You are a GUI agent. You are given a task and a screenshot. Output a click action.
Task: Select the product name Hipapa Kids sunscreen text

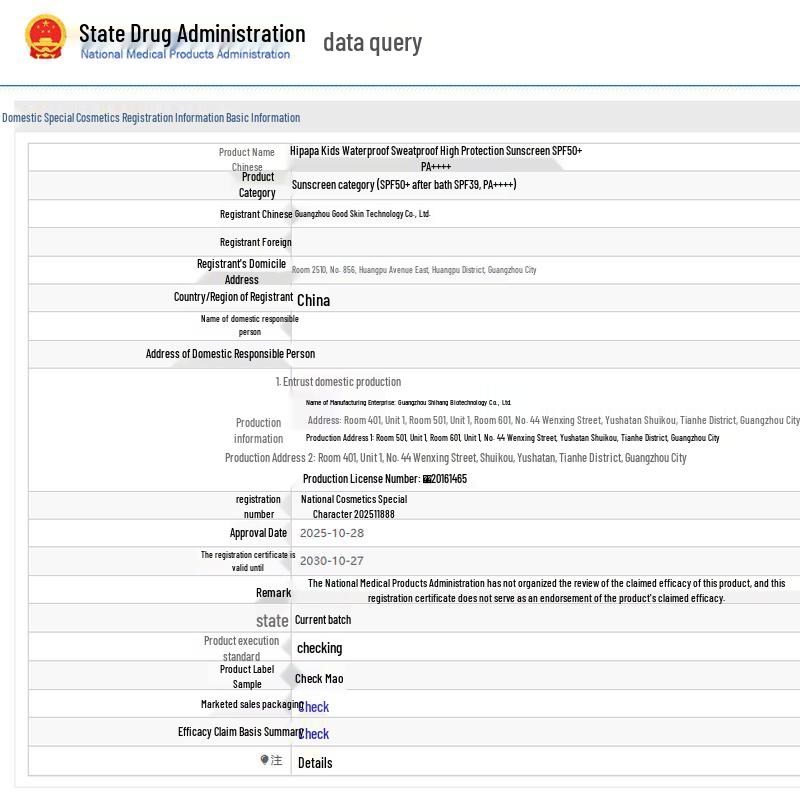click(x=436, y=158)
